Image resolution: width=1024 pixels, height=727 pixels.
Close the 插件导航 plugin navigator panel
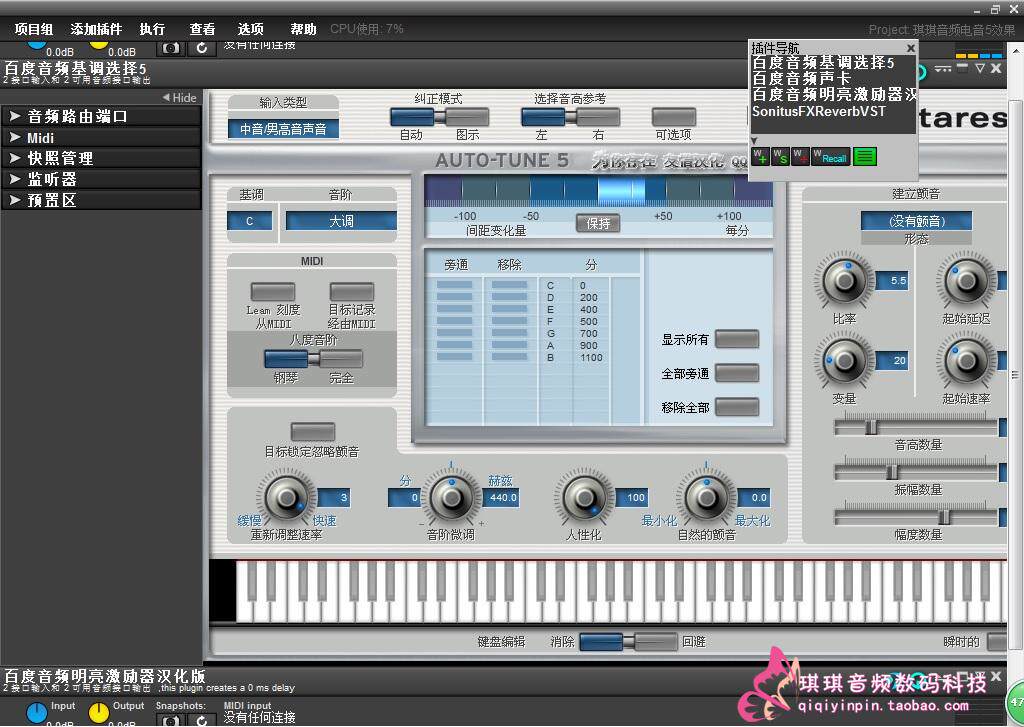(910, 48)
